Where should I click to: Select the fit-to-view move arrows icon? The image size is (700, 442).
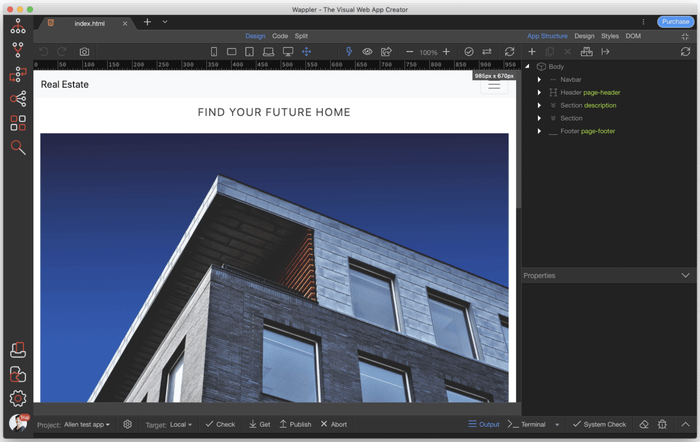[x=306, y=52]
